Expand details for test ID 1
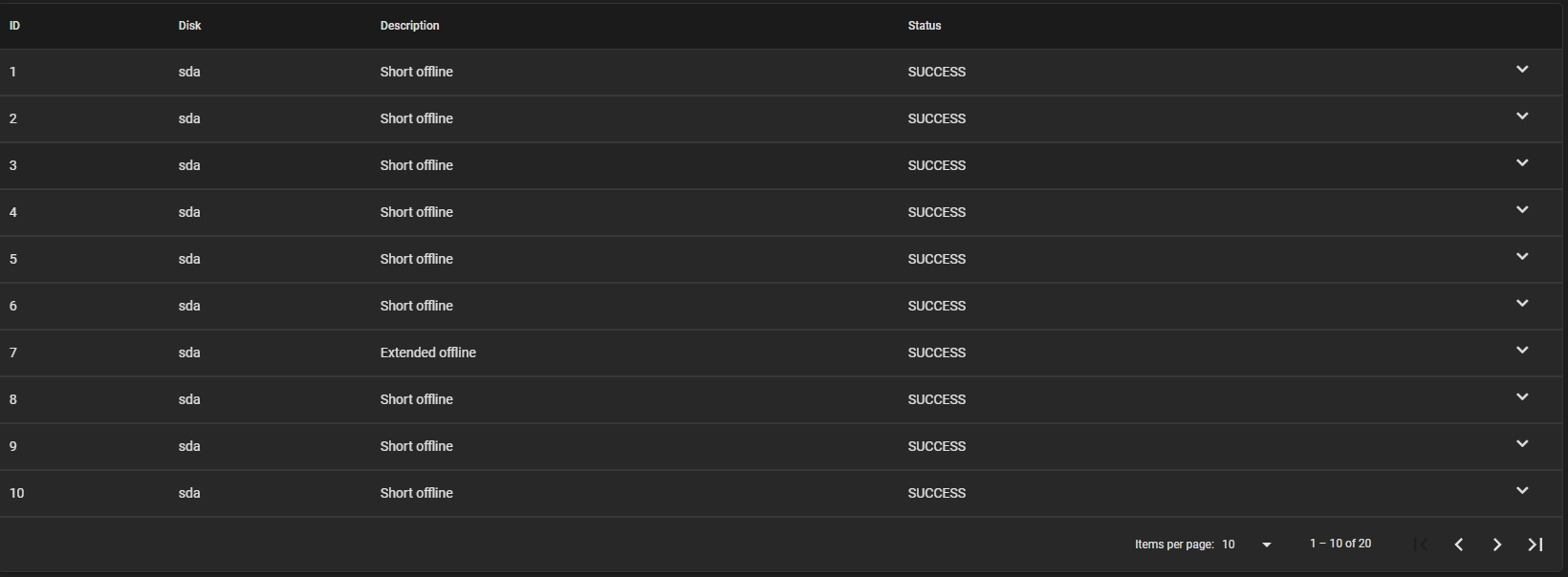 tap(1522, 70)
